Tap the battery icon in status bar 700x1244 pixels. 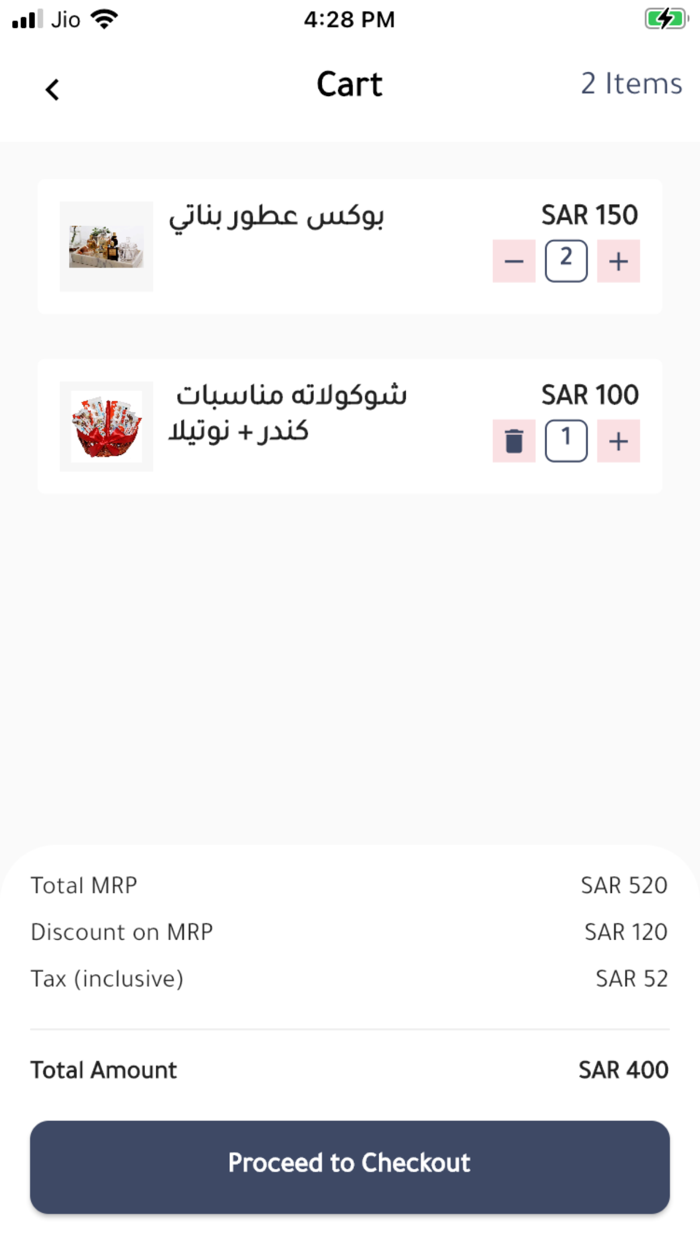665,19
